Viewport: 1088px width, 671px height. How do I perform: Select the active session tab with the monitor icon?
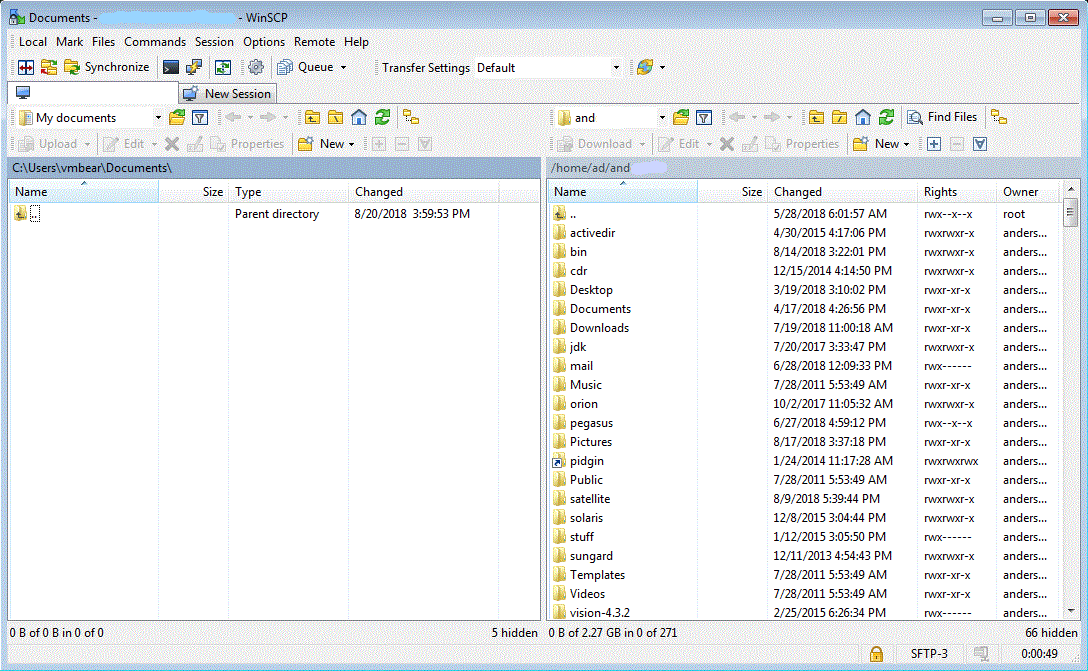point(92,93)
